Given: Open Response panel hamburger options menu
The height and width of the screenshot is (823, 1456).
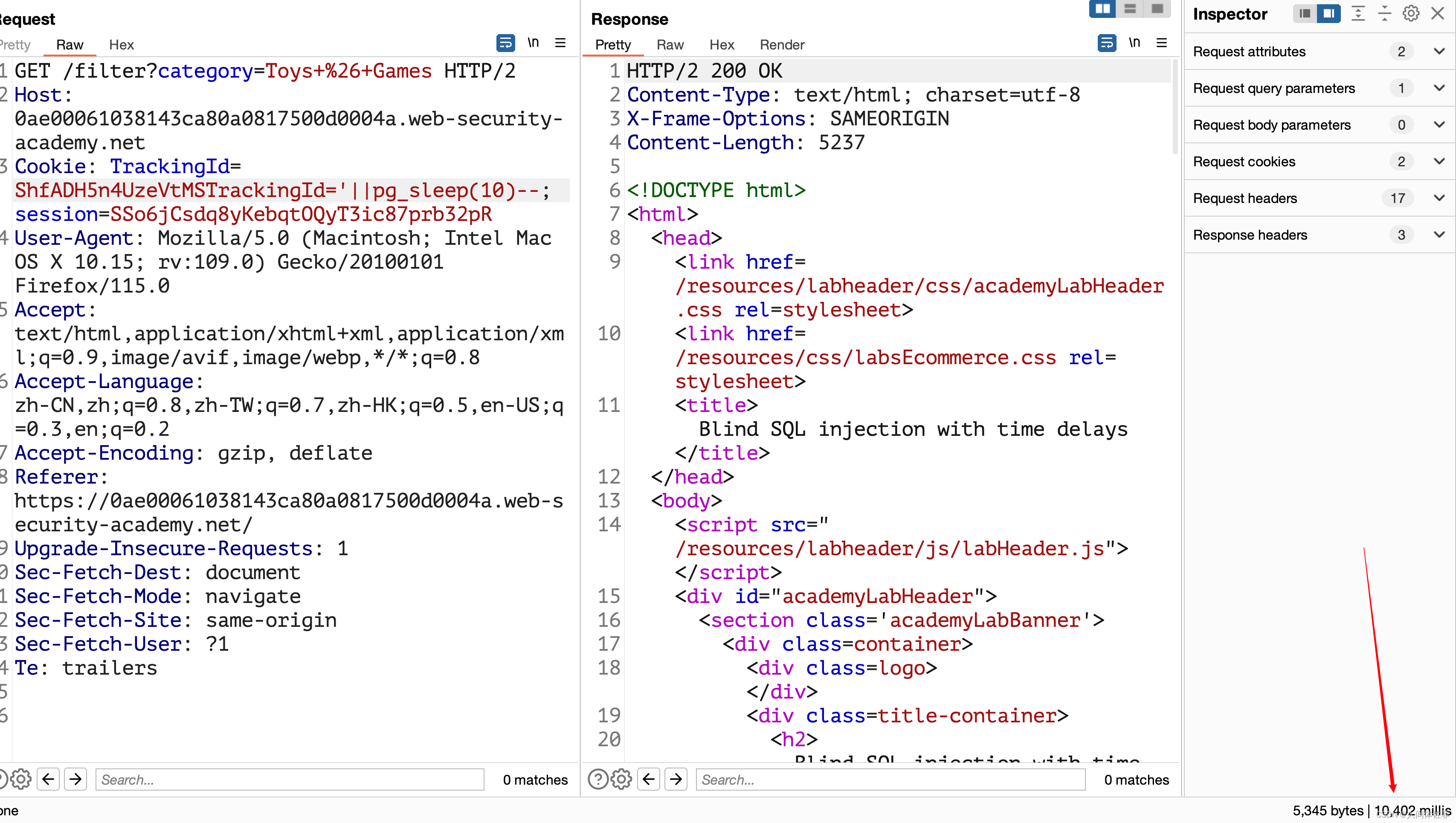Looking at the screenshot, I should [x=1162, y=43].
